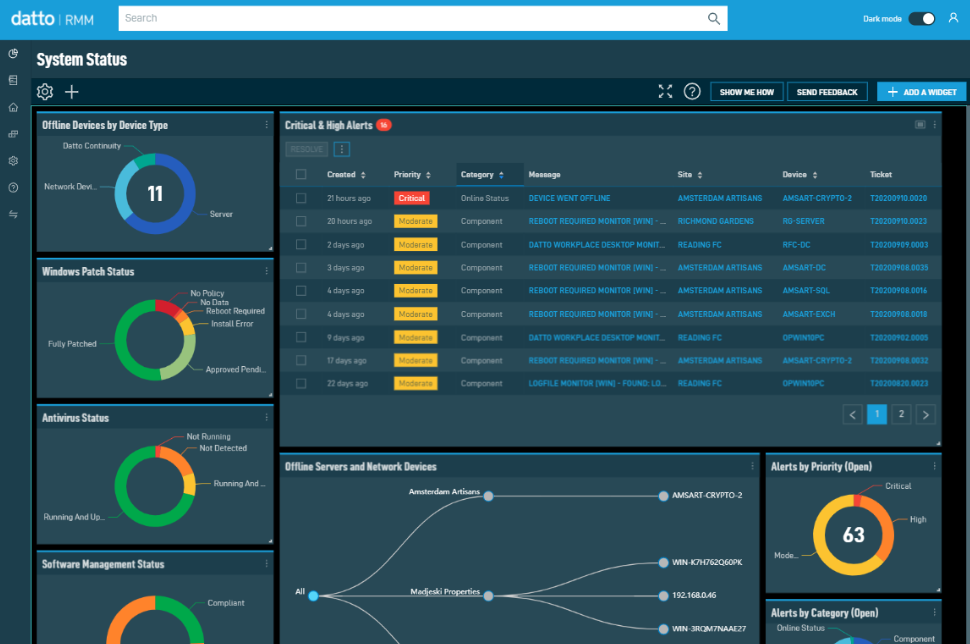
Task: Open the Category column sort control
Action: tap(501, 174)
